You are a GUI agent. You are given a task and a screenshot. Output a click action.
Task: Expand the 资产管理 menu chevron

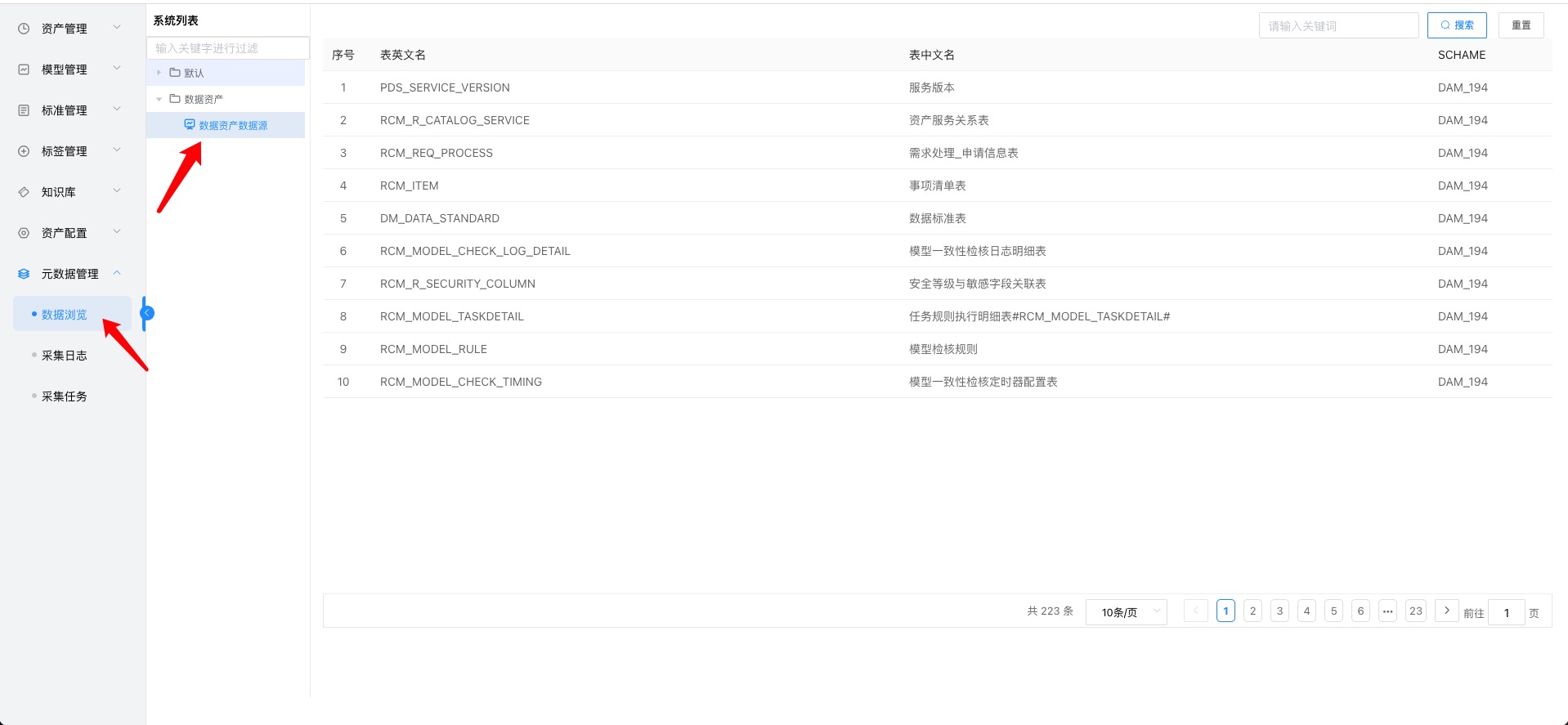117,27
